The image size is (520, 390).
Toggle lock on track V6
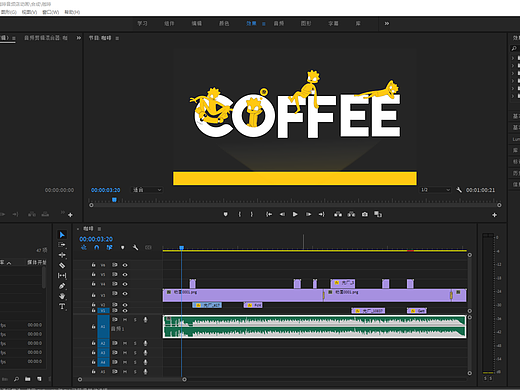[93, 265]
